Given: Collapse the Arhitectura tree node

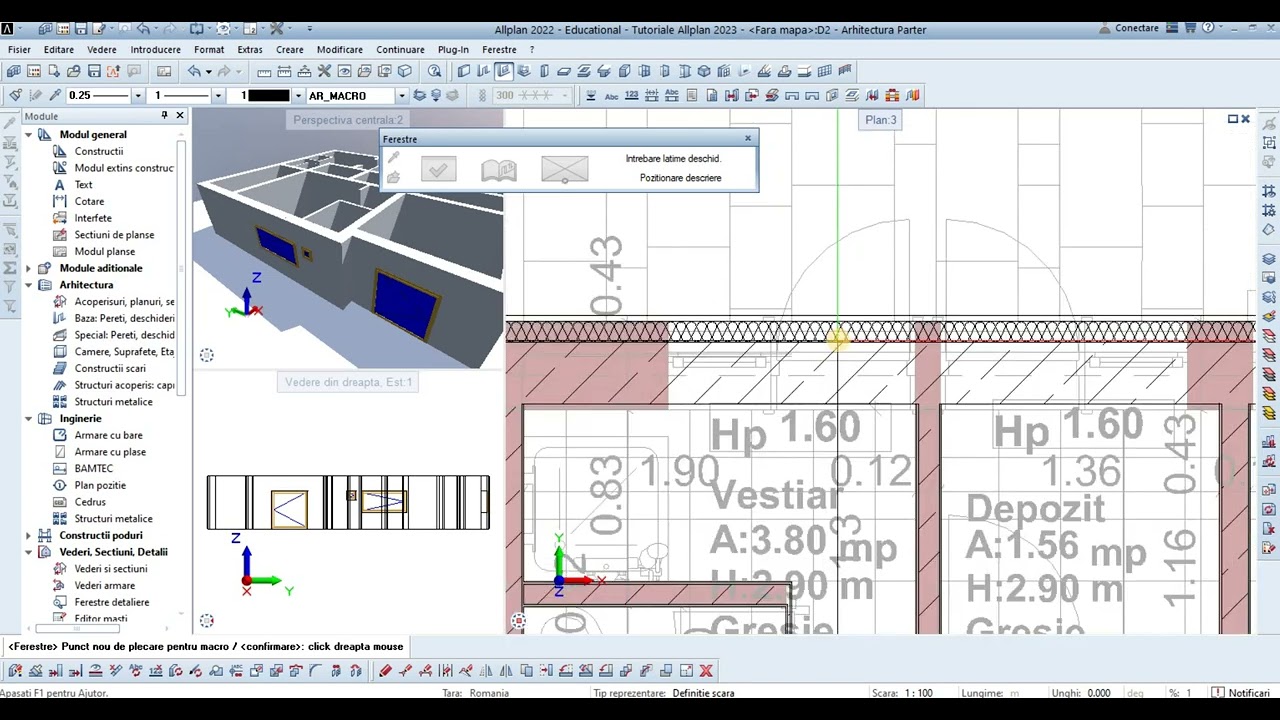Looking at the screenshot, I should click(28, 285).
